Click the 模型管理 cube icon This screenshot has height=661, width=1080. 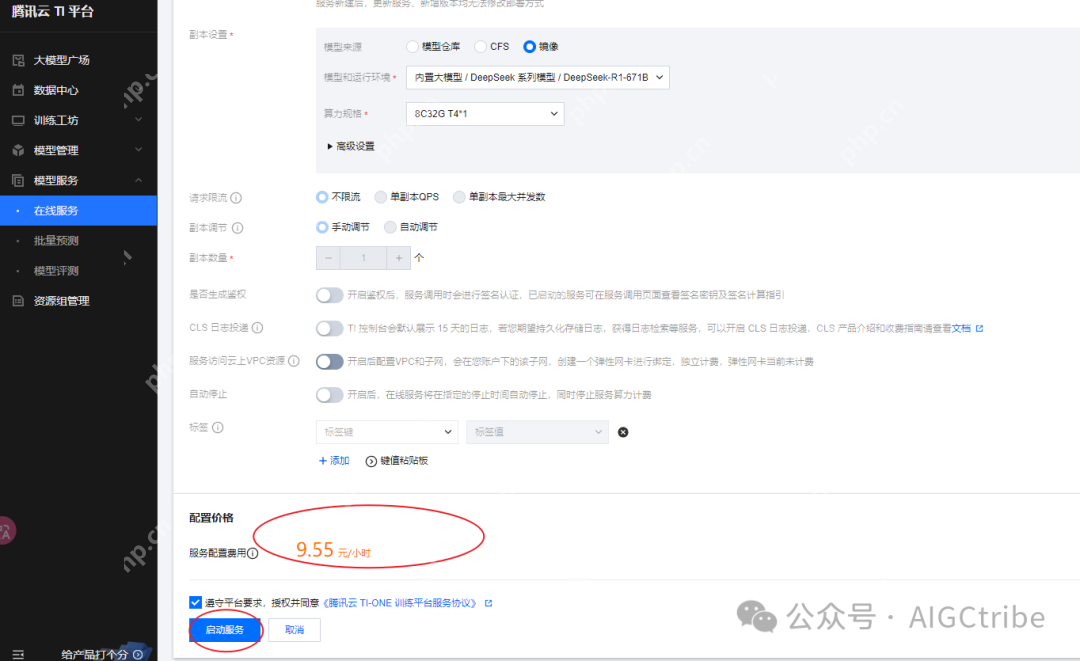(19, 150)
